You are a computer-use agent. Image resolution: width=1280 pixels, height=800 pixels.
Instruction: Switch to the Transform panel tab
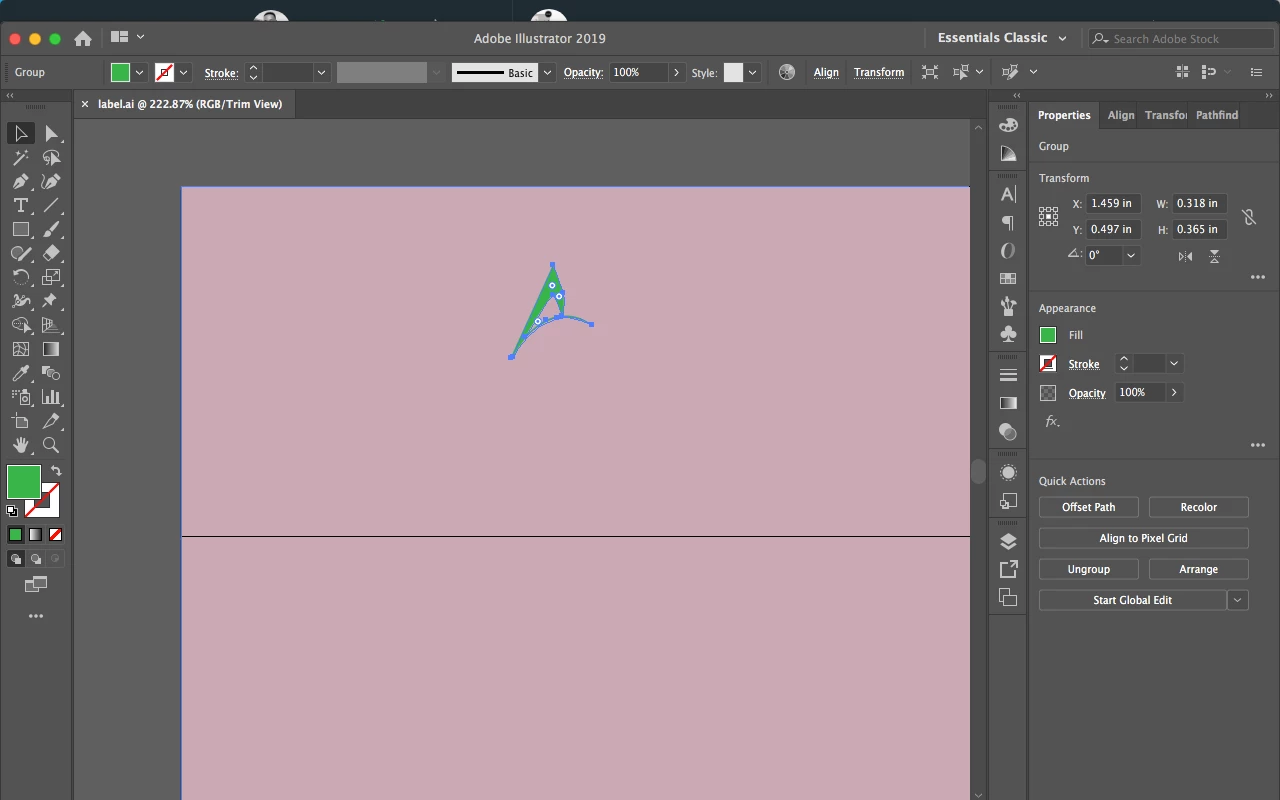1166,115
